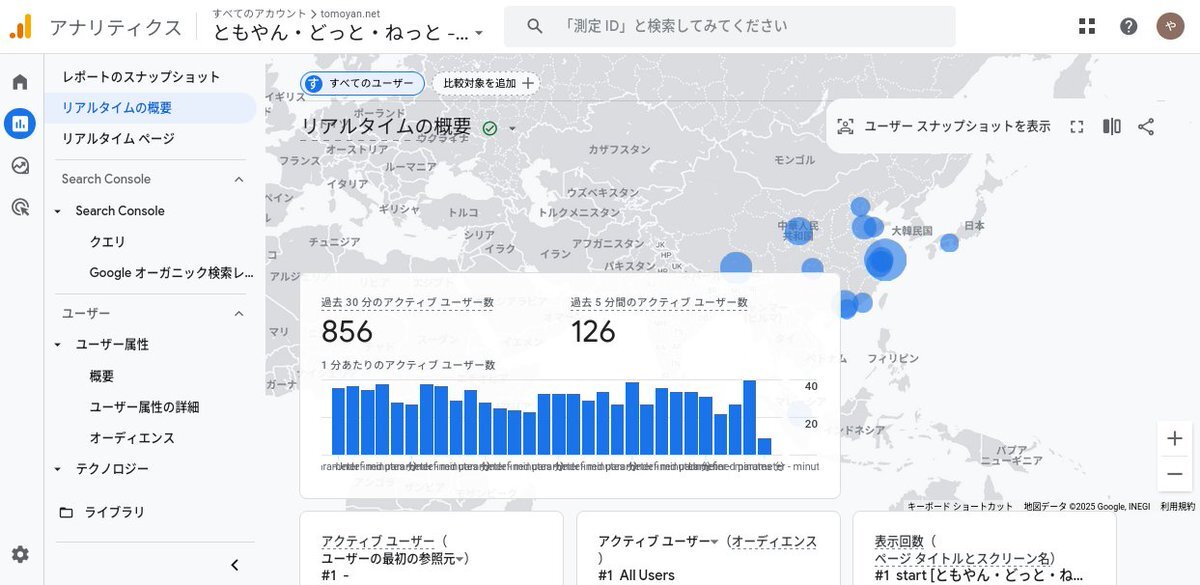Click 比較対象を追加 button

click(489, 83)
